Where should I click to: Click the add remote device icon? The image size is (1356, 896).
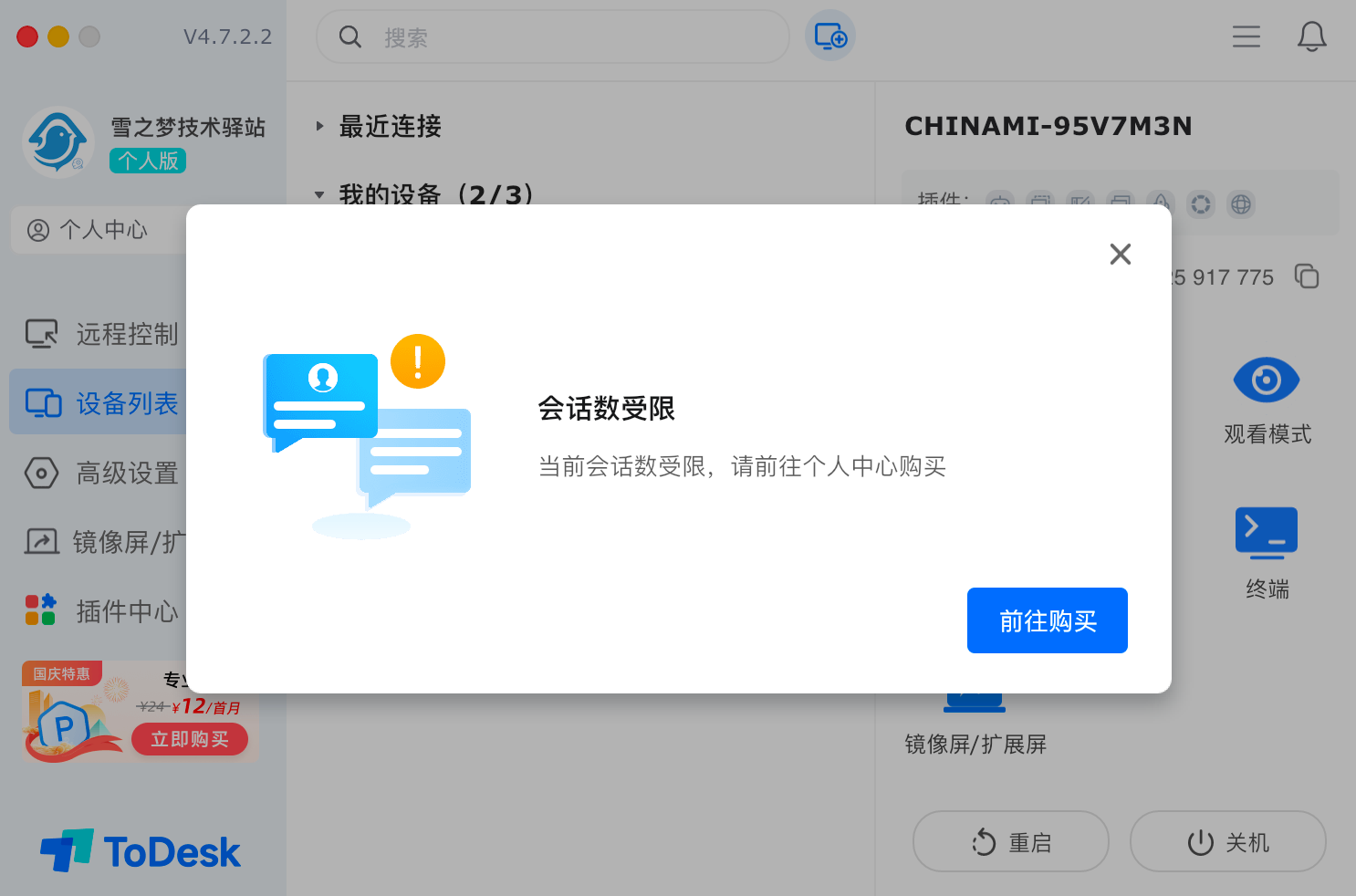[829, 36]
